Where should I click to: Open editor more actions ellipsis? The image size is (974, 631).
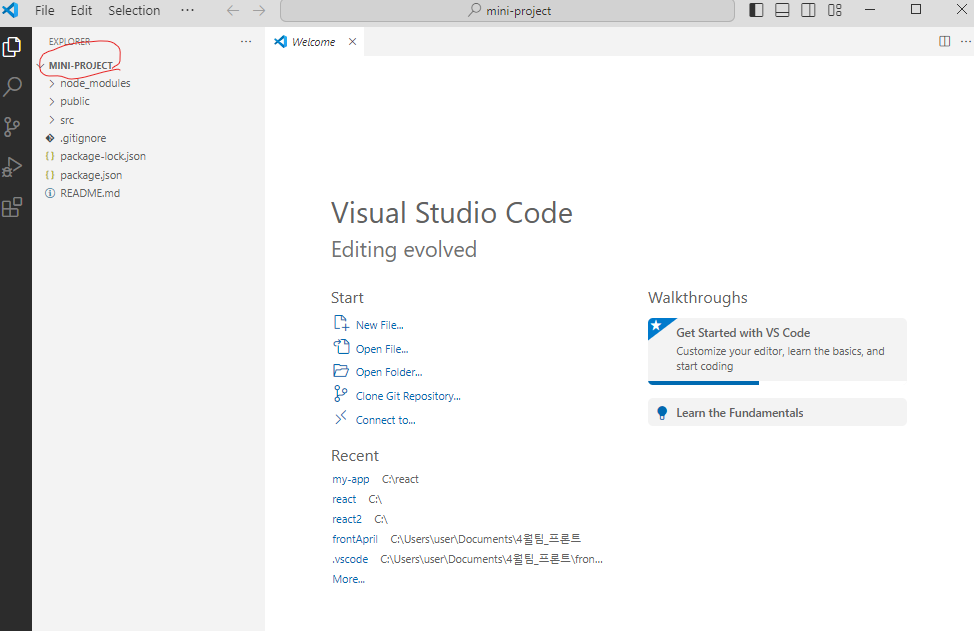[x=965, y=42]
